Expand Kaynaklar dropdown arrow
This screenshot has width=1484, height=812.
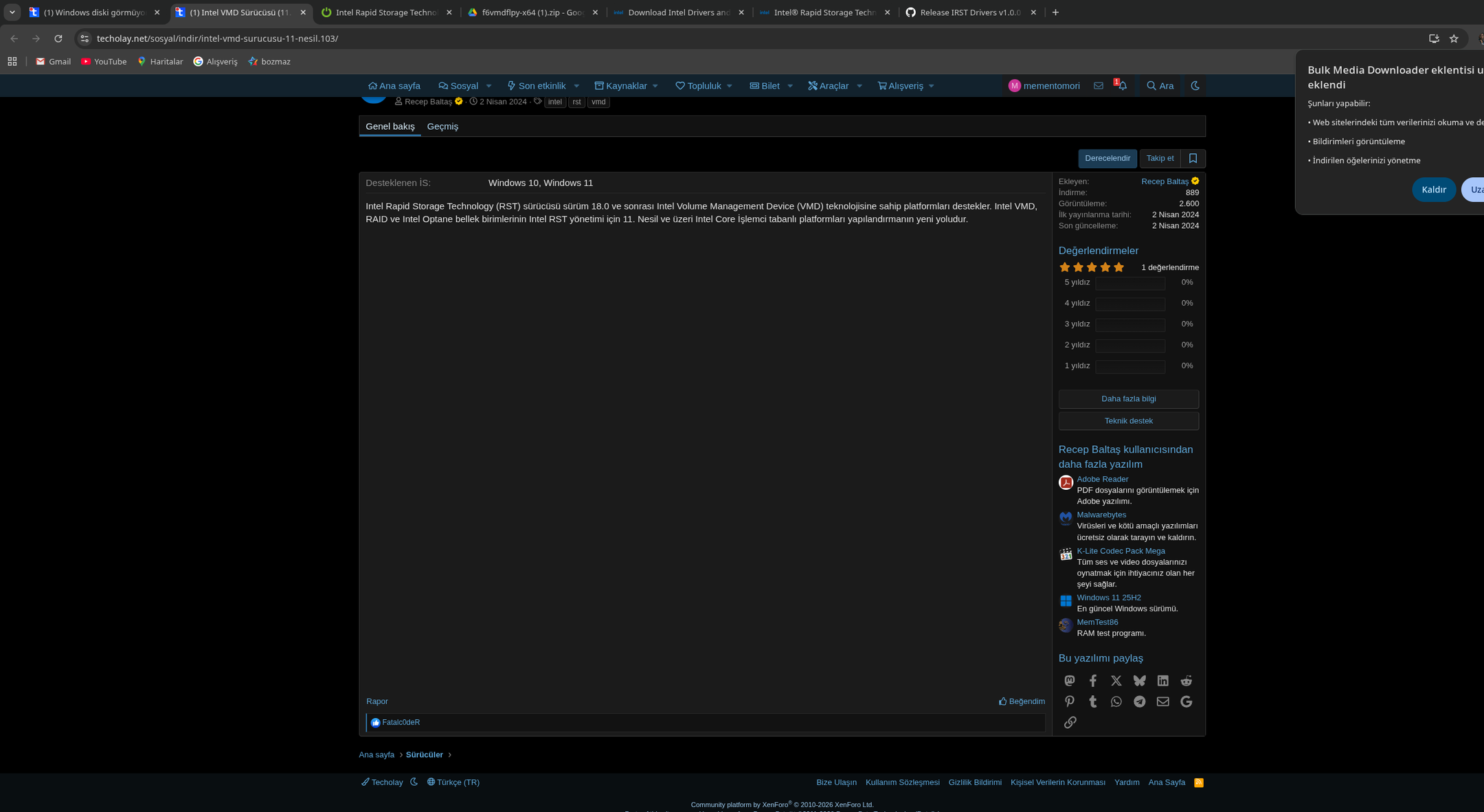coord(655,86)
